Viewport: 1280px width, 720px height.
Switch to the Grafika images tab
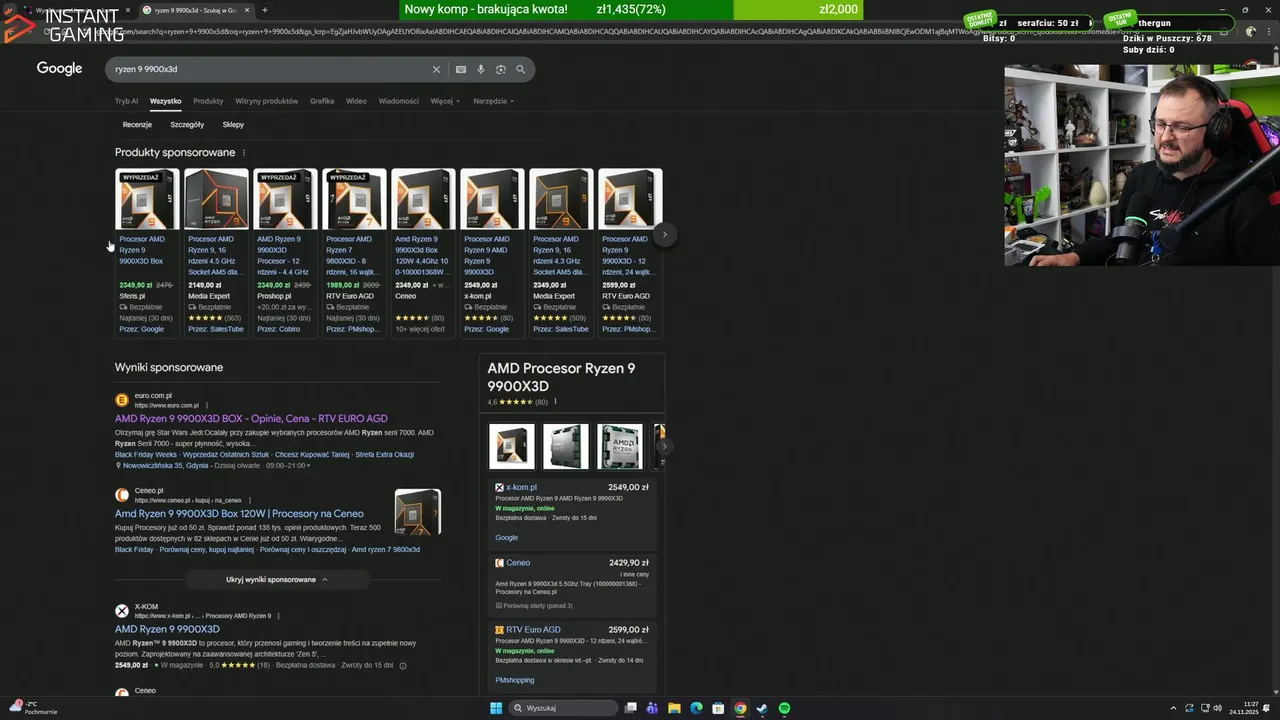[322, 101]
